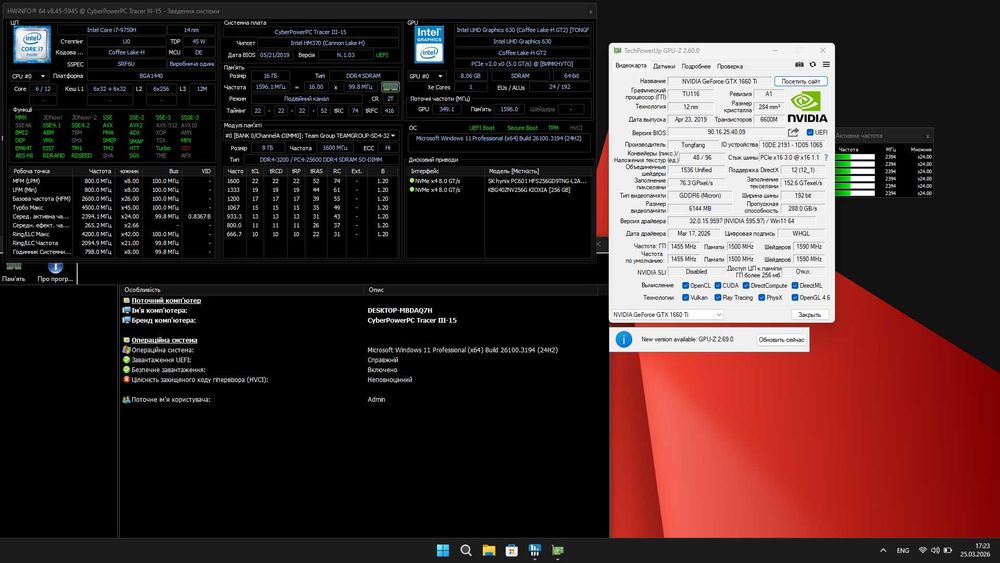Open the CPU #0 dropdown in HWiNFO
The width and height of the screenshot is (1000, 563).
(x=29, y=76)
